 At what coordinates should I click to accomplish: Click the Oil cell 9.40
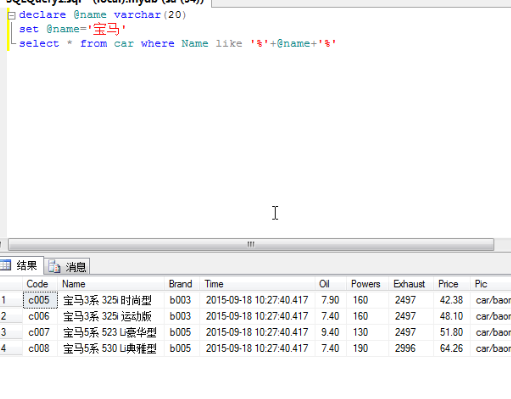pos(331,332)
